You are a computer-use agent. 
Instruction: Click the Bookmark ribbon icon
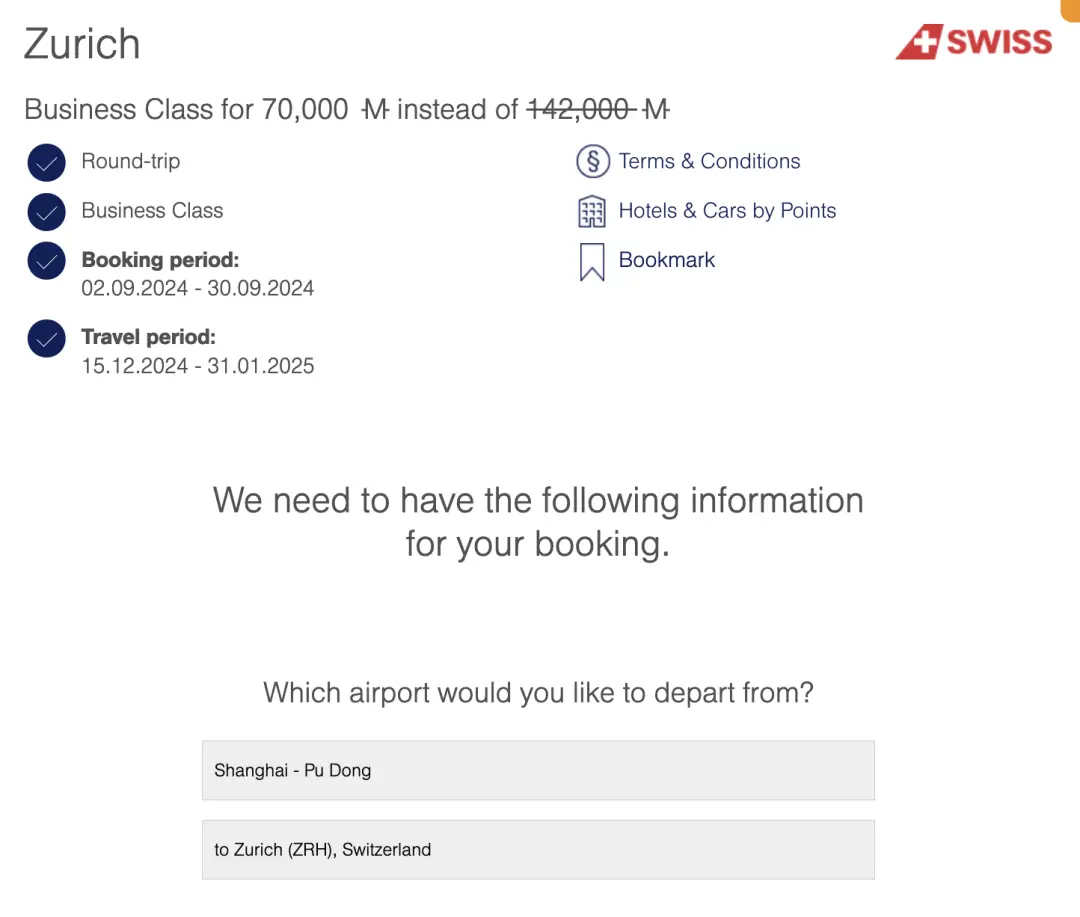(x=592, y=262)
